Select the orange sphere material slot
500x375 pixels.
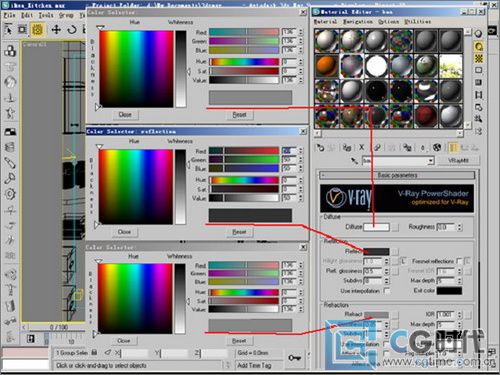[x=327, y=66]
